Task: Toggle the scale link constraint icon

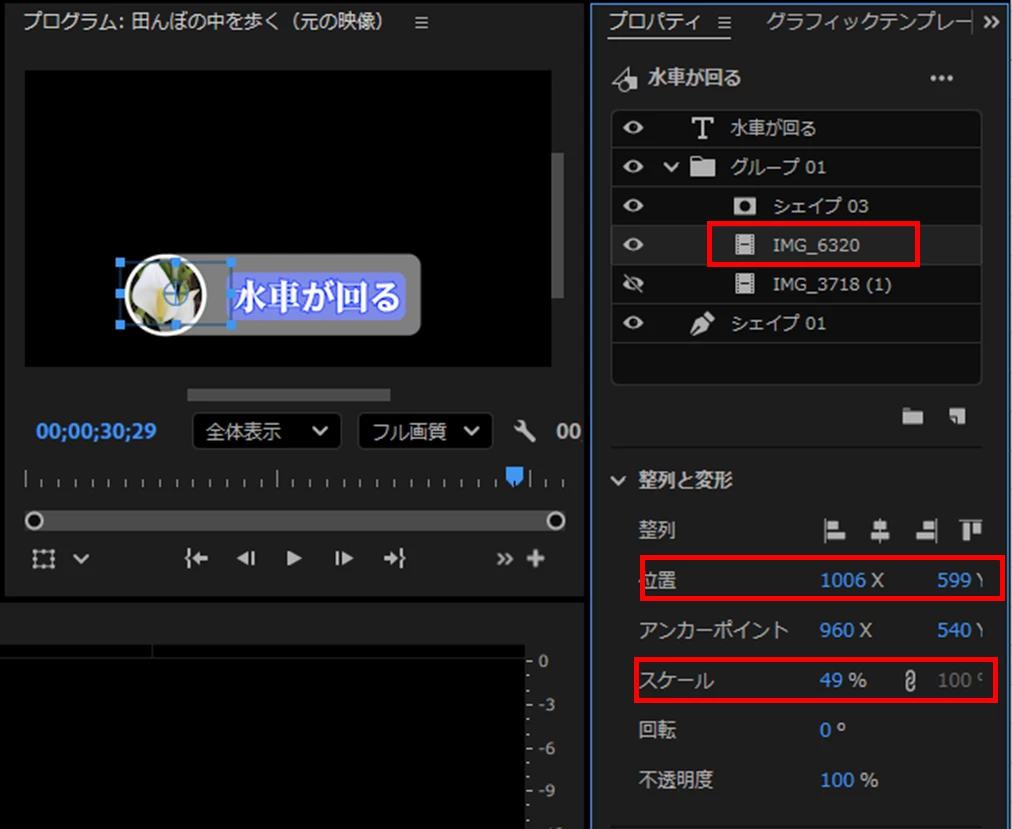Action: click(910, 681)
